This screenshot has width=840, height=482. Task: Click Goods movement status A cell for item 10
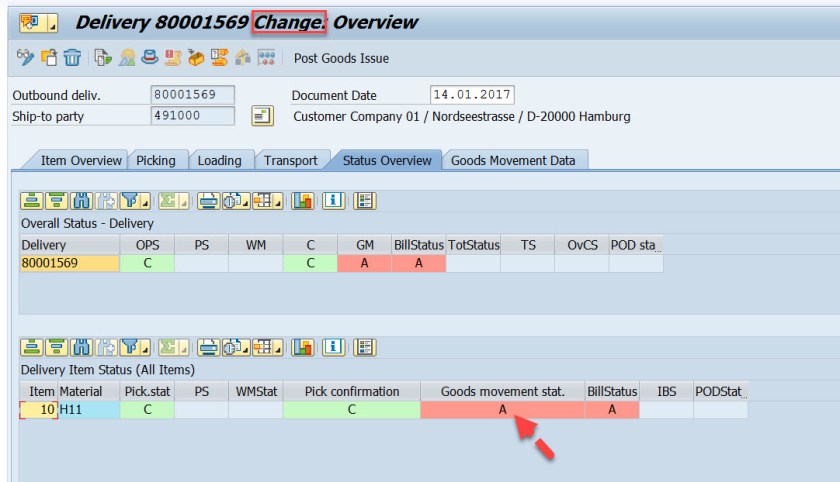pyautogui.click(x=502, y=410)
